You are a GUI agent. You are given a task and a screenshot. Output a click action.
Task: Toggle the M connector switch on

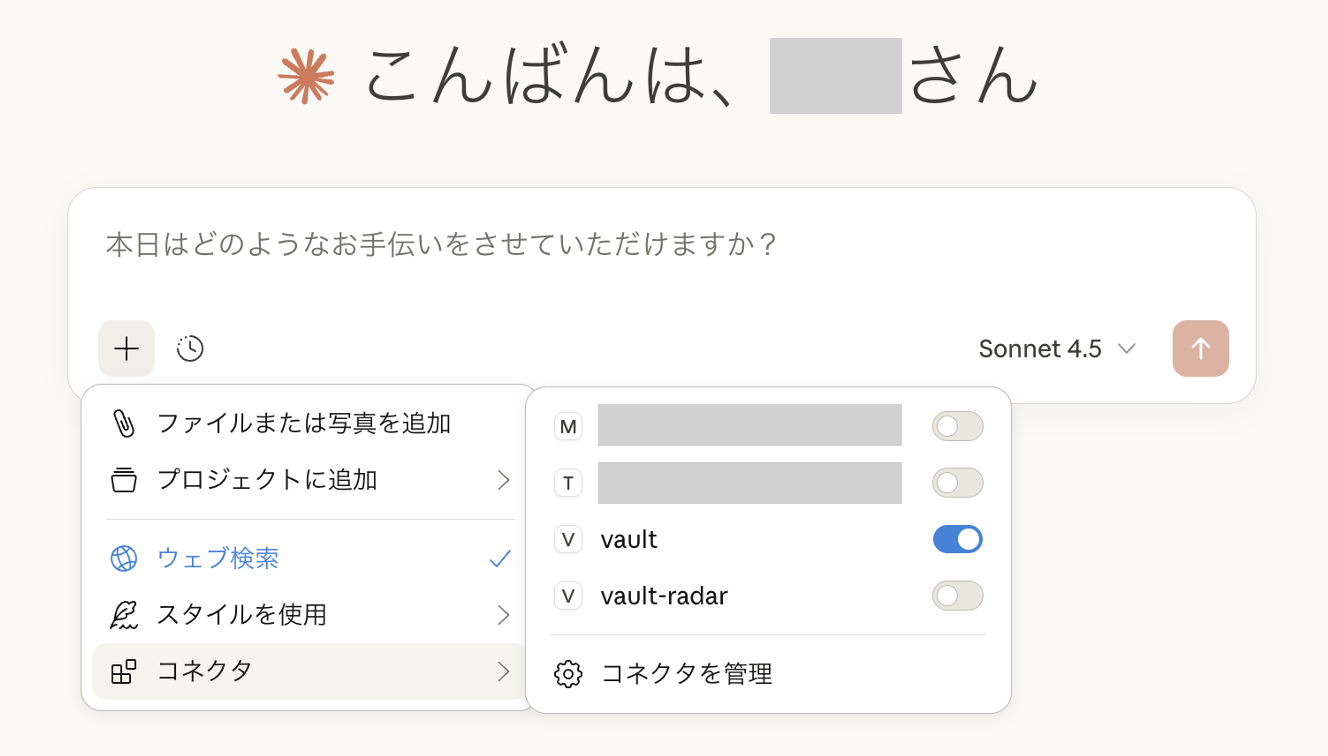(x=957, y=427)
